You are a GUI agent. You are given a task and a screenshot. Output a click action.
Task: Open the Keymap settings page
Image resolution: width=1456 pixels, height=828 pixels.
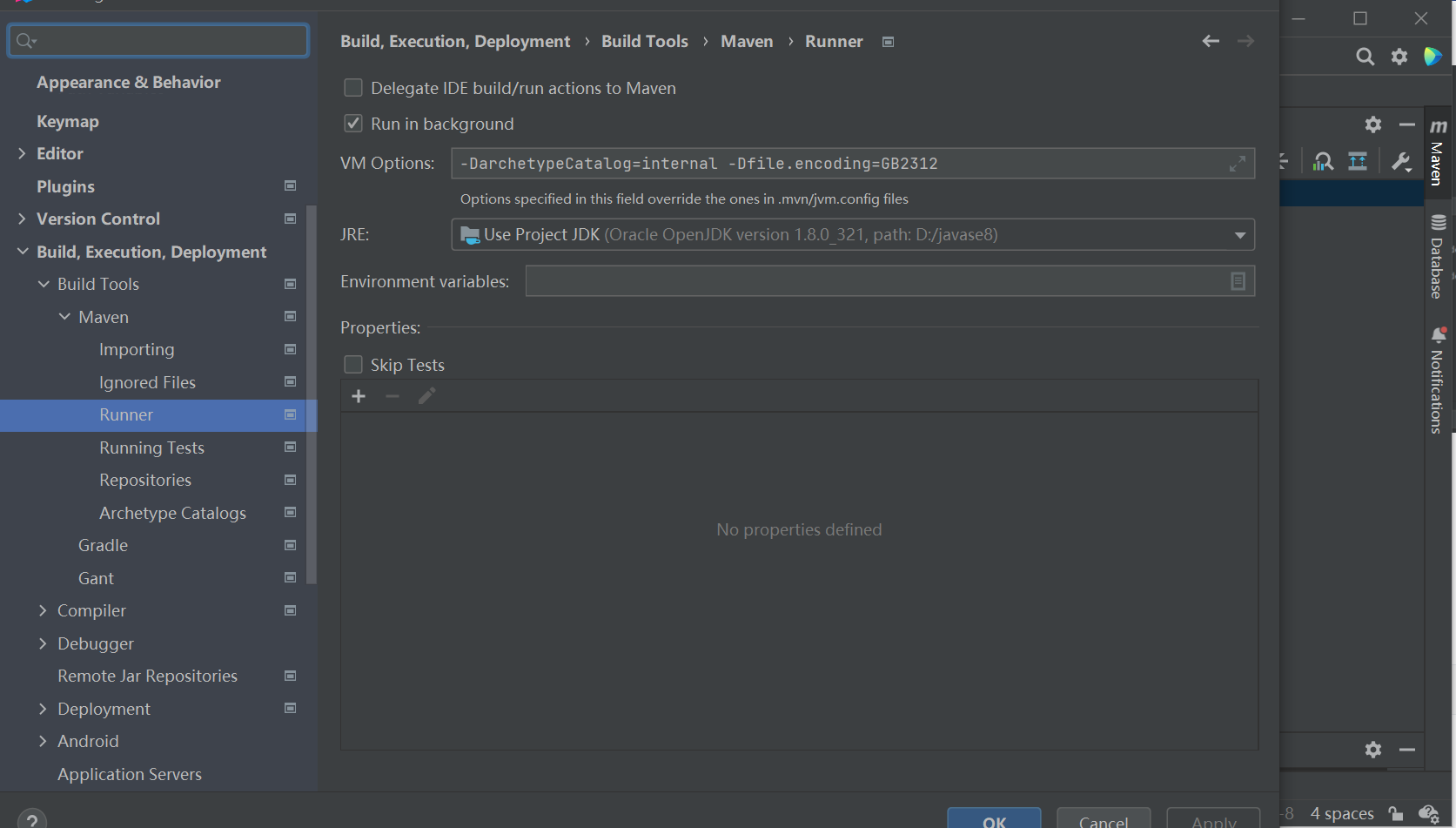(x=68, y=121)
